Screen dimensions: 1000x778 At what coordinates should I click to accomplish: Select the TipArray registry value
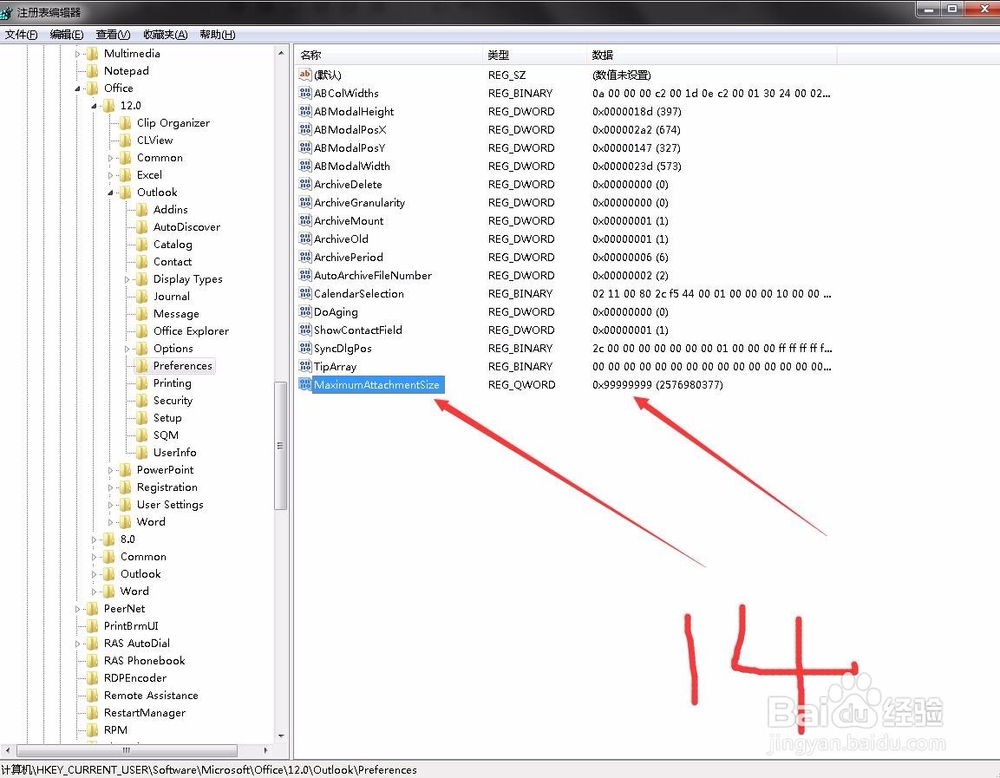coord(335,367)
